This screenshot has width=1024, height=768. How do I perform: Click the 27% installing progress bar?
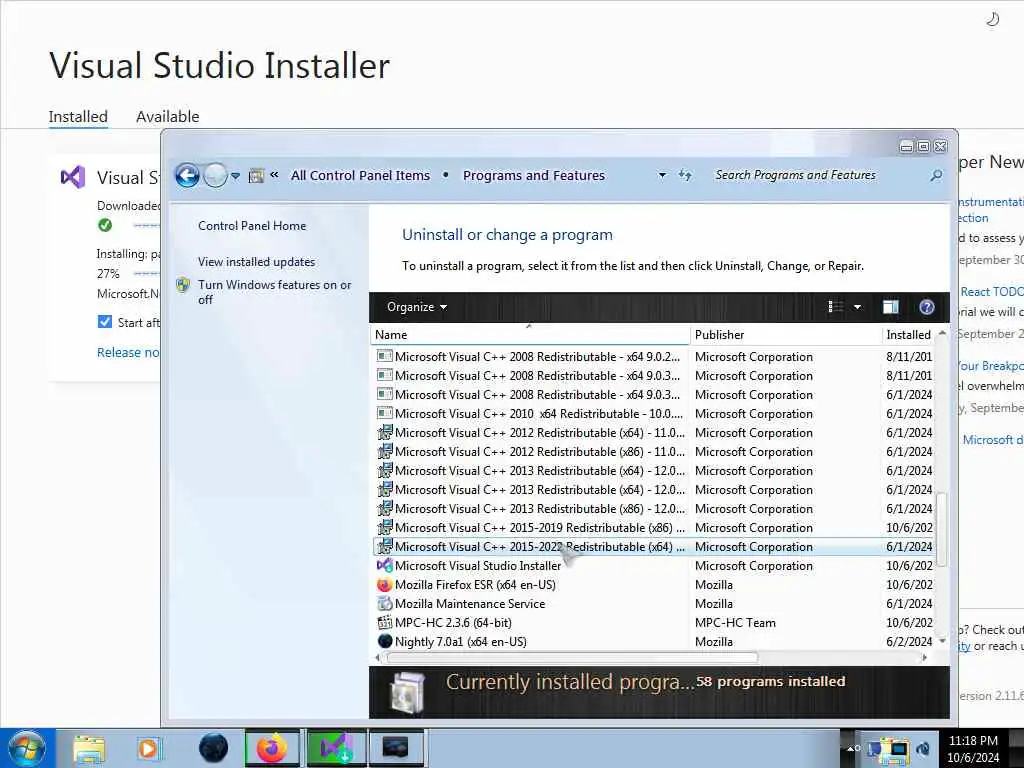coord(146,274)
